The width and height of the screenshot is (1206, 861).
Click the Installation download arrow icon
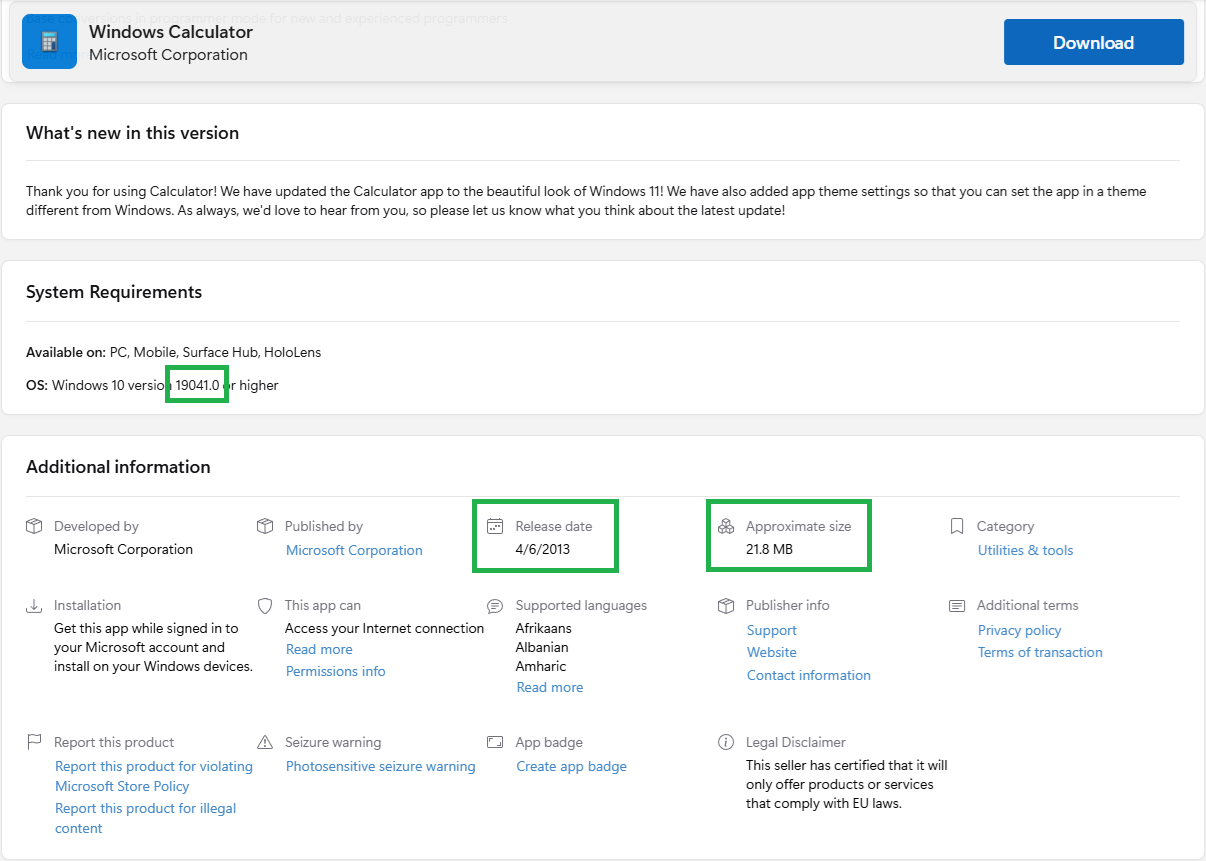pyautogui.click(x=34, y=605)
